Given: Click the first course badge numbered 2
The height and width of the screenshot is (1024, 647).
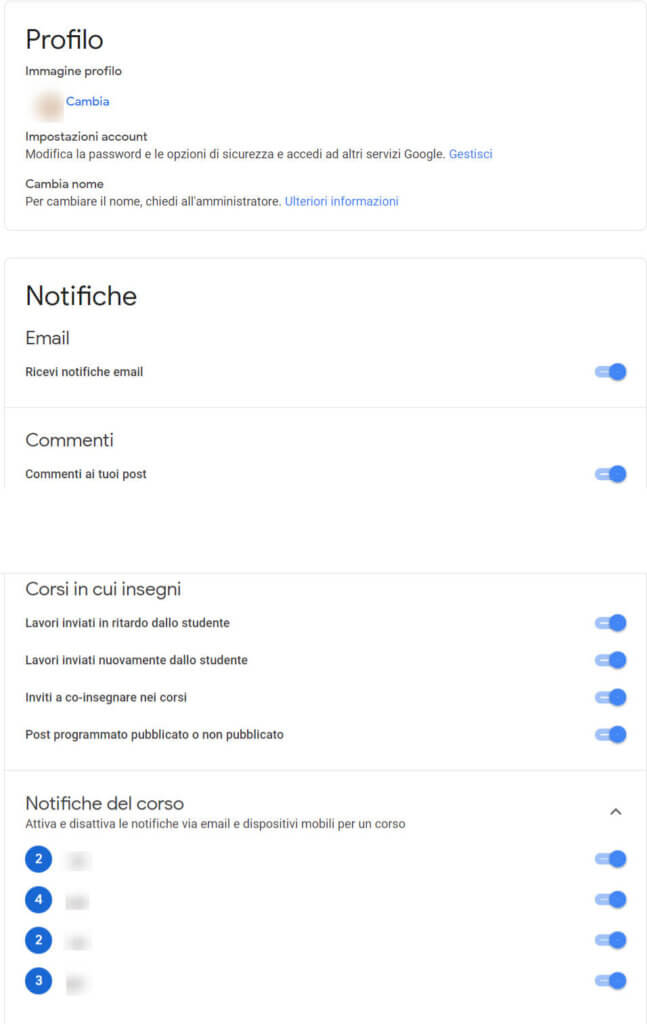Looking at the screenshot, I should (x=38, y=859).
